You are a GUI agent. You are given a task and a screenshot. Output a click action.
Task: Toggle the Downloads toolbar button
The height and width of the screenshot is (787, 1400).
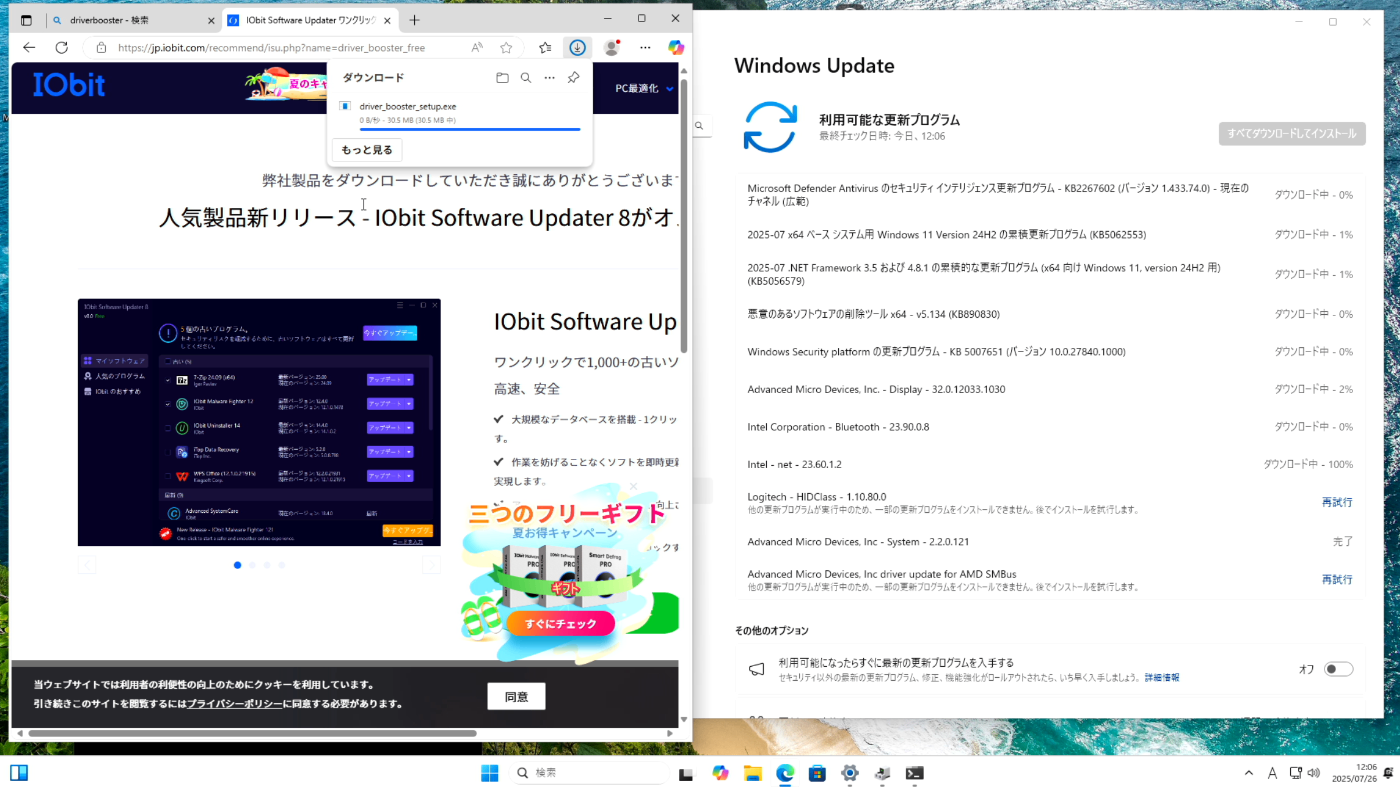[x=577, y=47]
